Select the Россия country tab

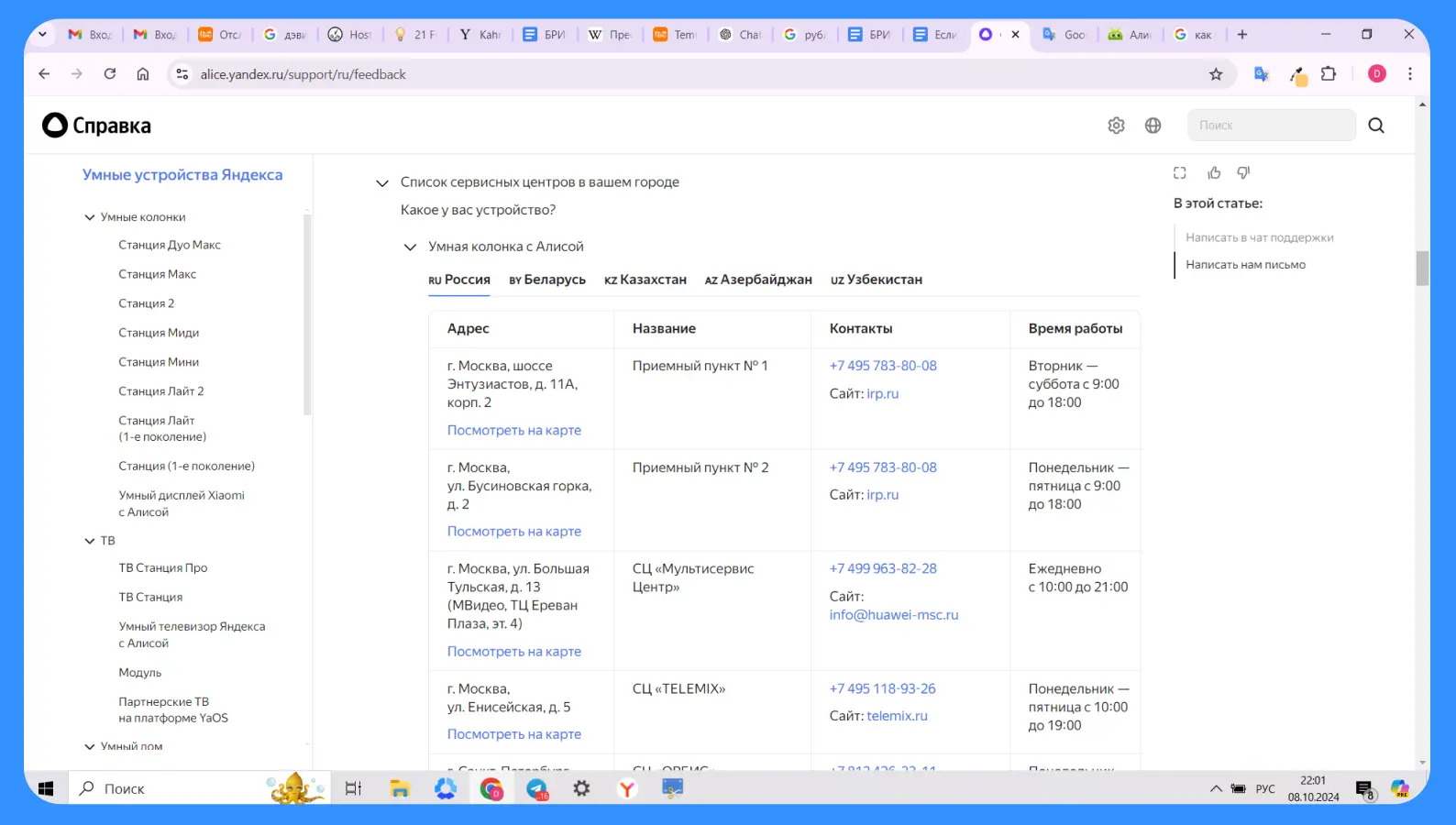coord(459,280)
